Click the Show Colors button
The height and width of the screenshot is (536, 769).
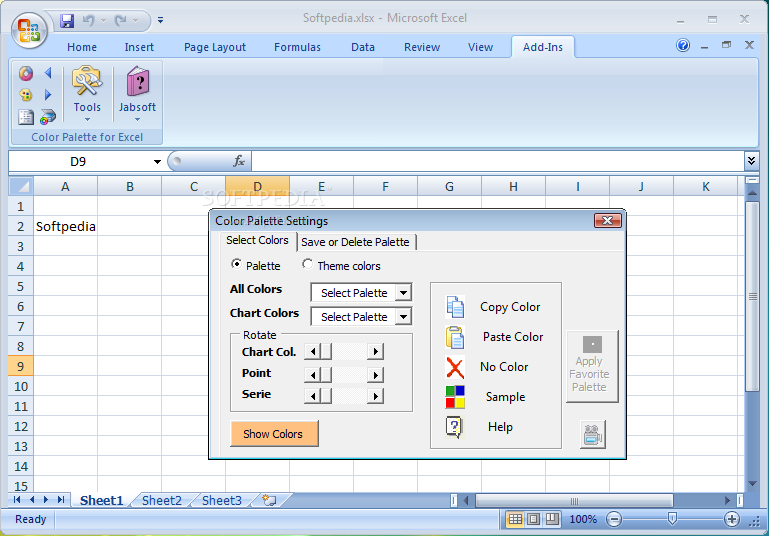click(274, 434)
